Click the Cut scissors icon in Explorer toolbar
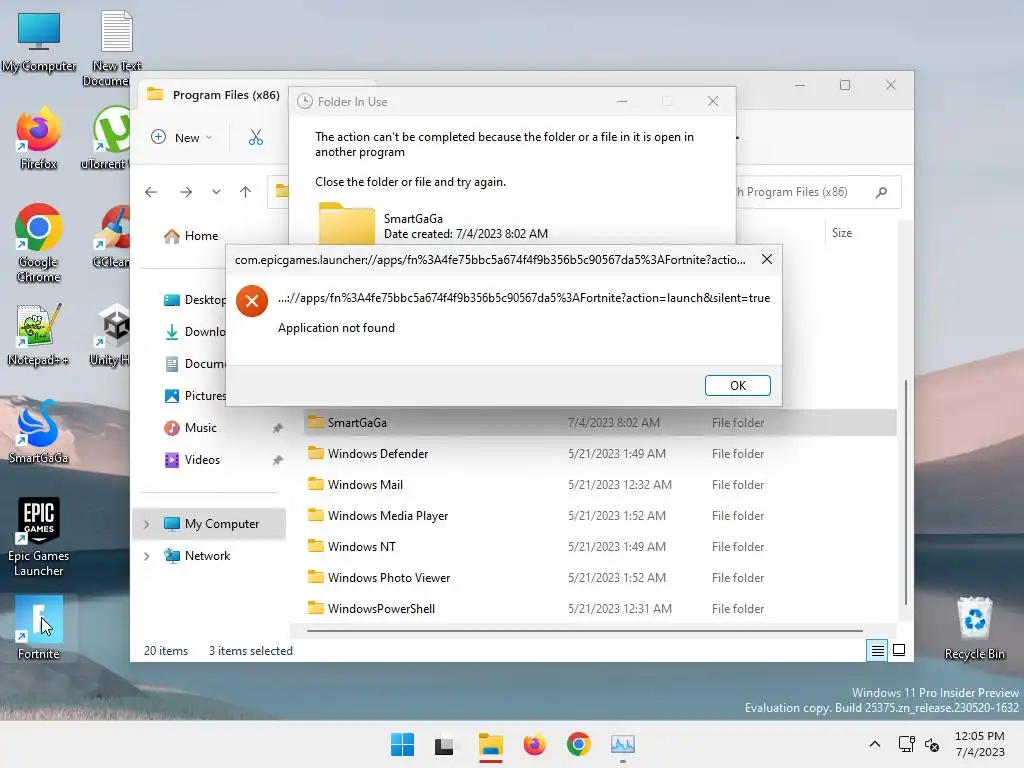Image resolution: width=1024 pixels, height=768 pixels. click(255, 137)
